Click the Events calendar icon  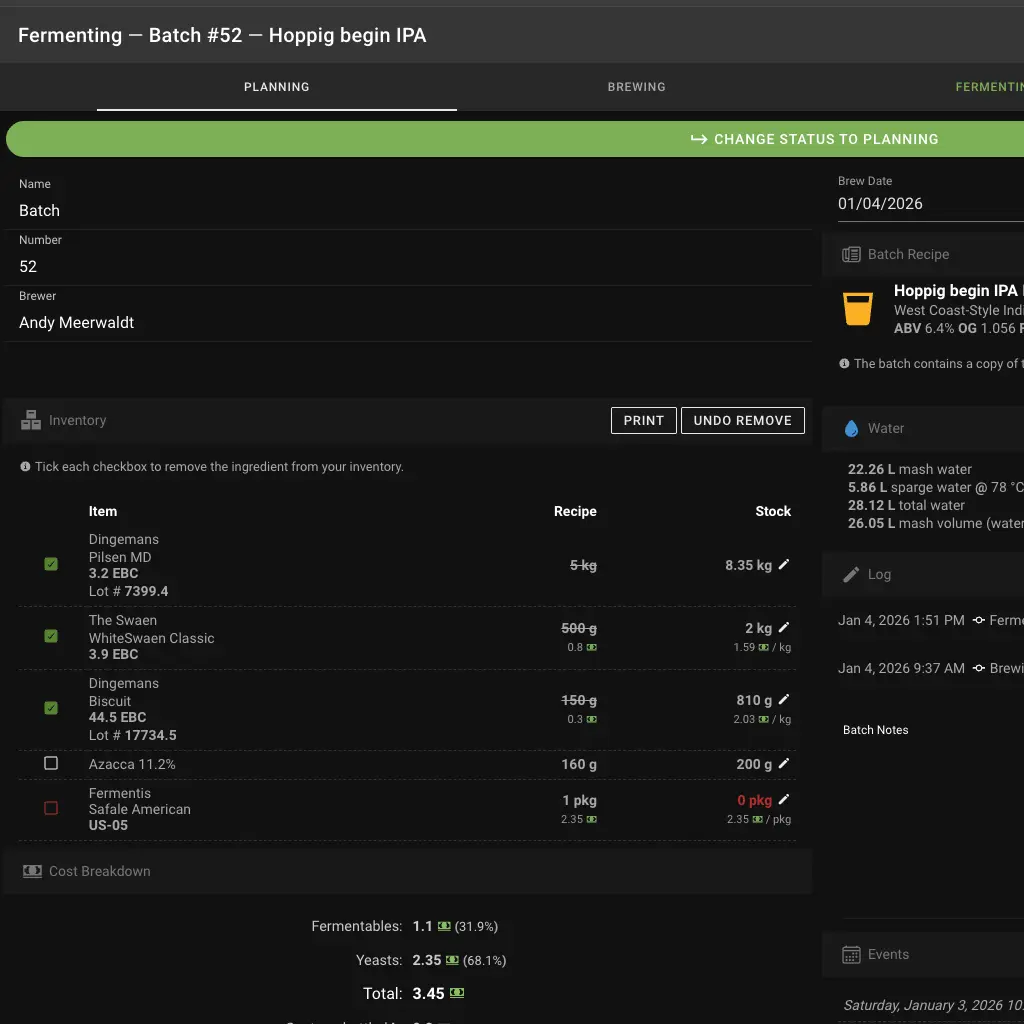click(851, 954)
